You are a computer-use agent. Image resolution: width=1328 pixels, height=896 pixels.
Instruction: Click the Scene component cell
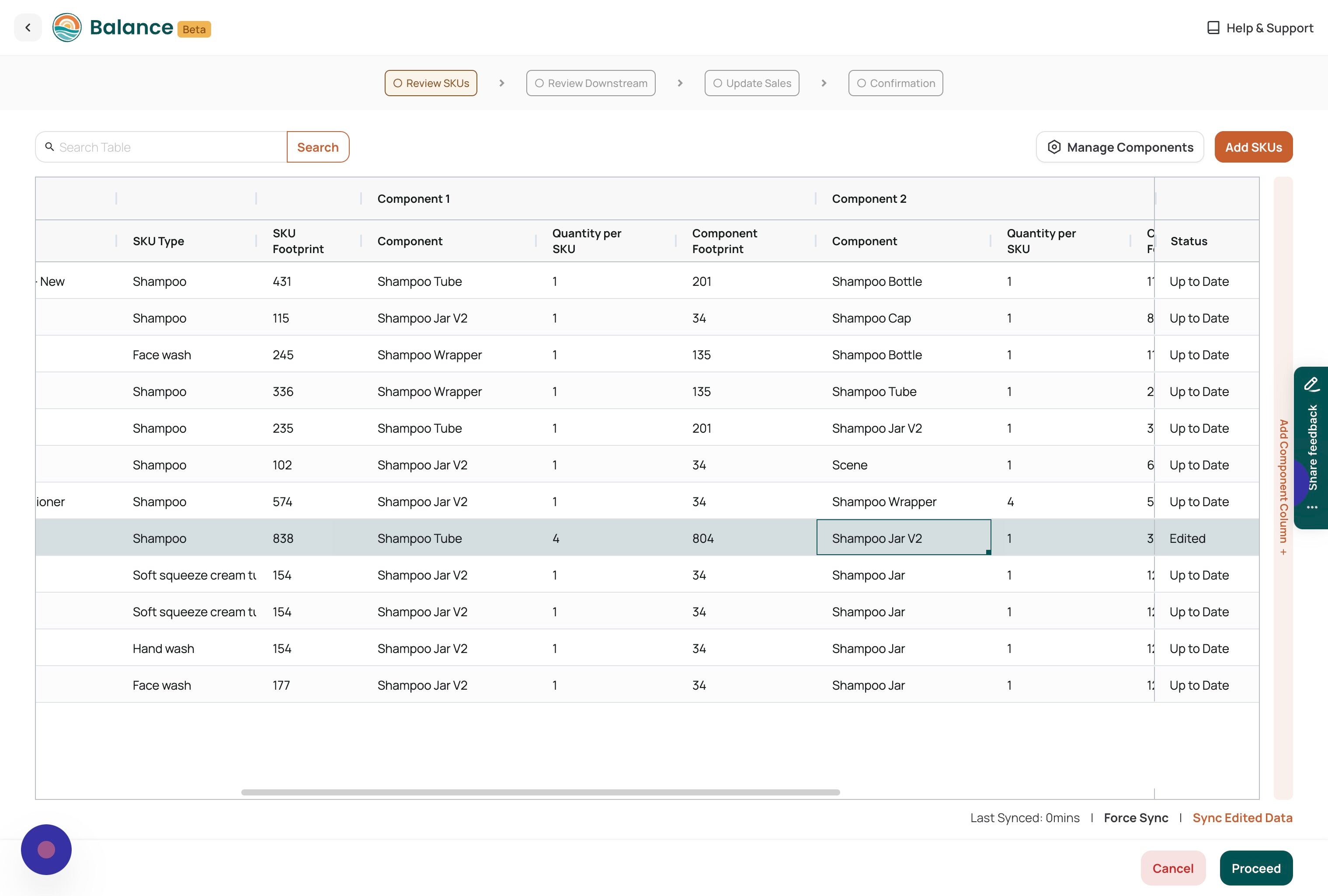849,465
